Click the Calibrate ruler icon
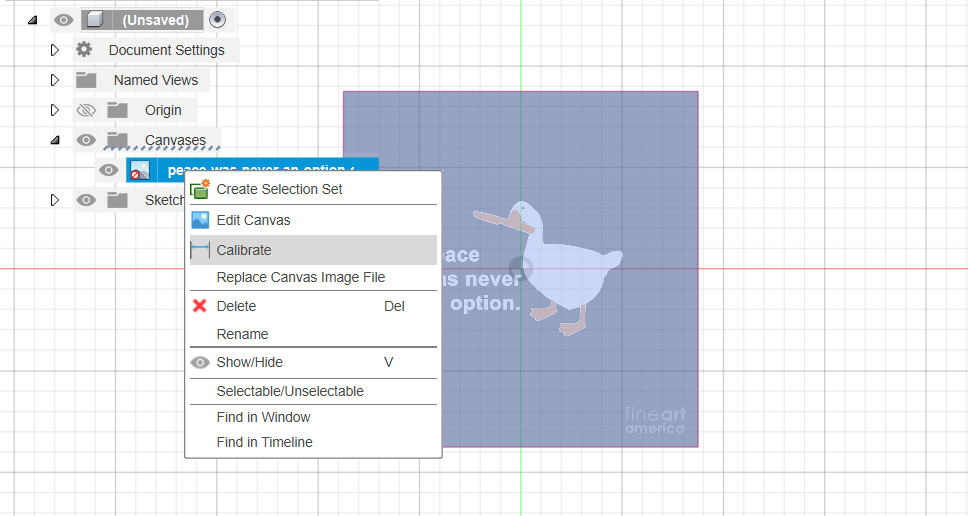This screenshot has width=968, height=516. coord(200,250)
